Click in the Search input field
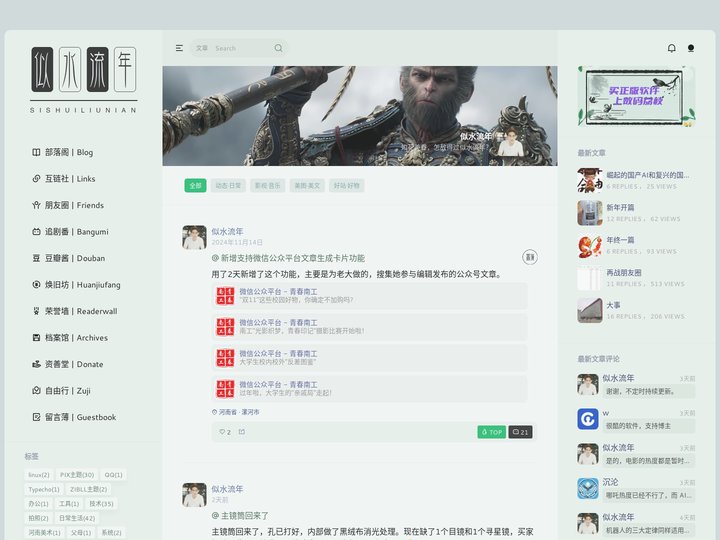 (x=242, y=48)
